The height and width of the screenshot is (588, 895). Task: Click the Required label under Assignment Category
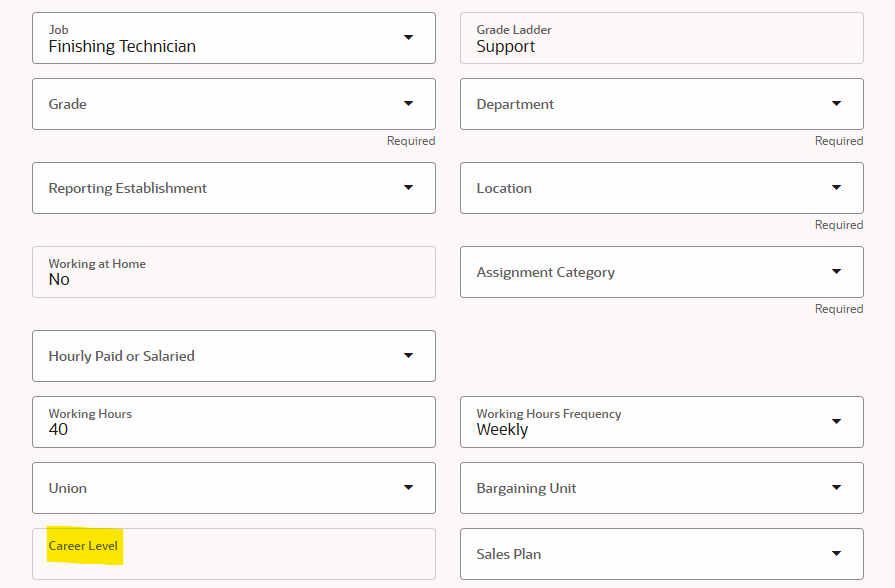tap(839, 308)
